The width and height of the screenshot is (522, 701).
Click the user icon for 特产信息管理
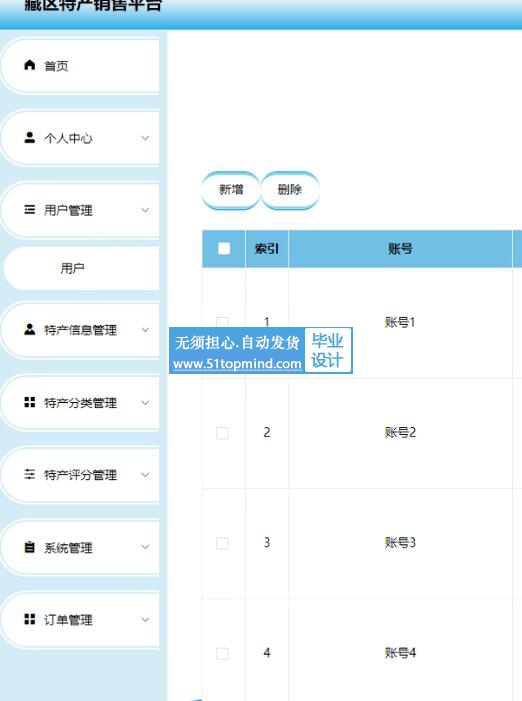click(29, 329)
